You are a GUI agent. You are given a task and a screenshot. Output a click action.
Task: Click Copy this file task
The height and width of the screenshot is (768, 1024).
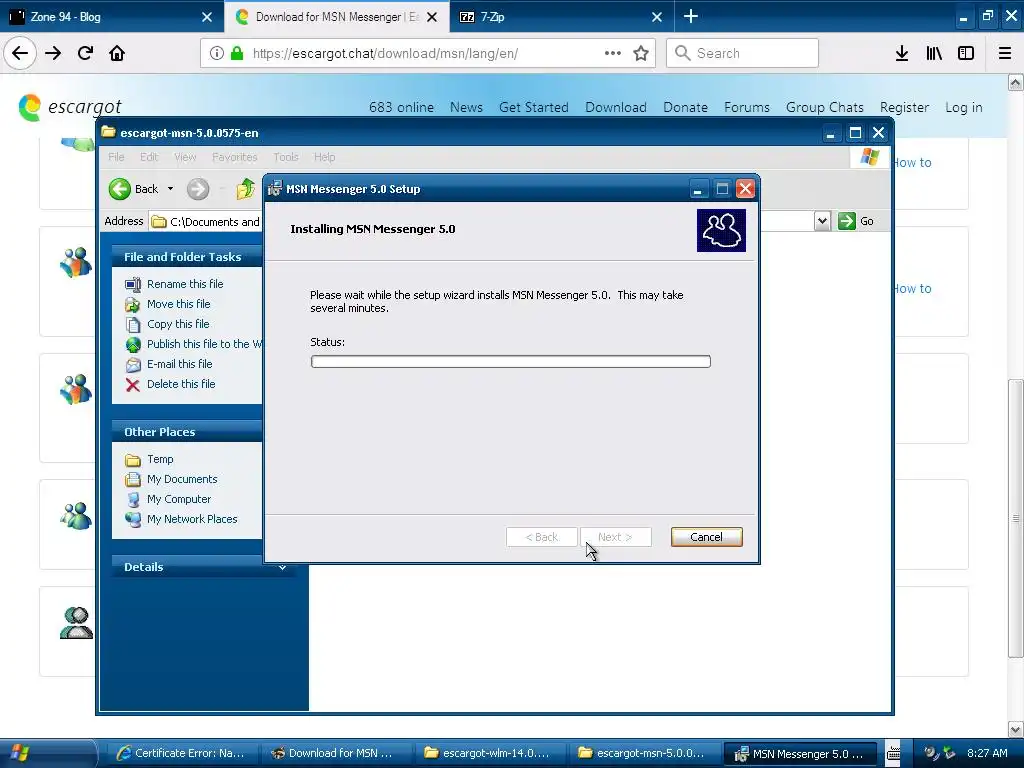pyautogui.click(x=178, y=324)
